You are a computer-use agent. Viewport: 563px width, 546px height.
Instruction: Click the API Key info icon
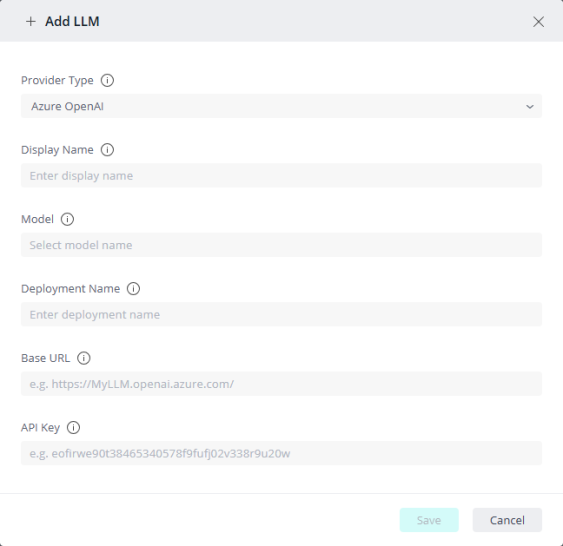(73, 428)
